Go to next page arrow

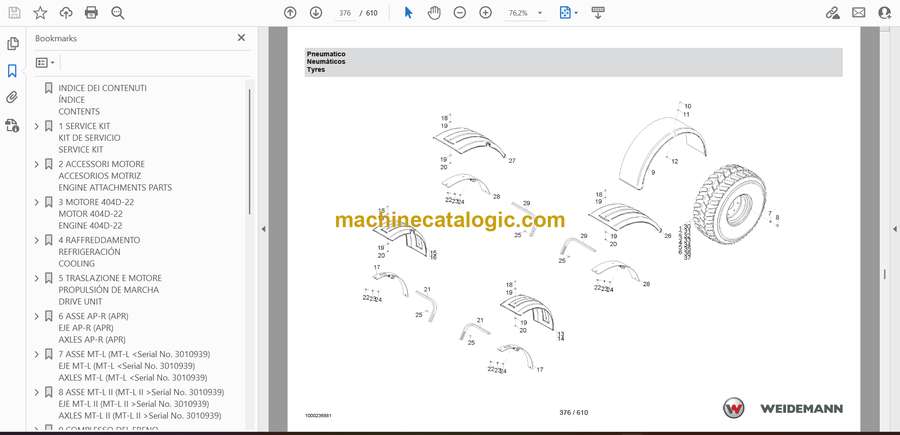pyautogui.click(x=316, y=13)
